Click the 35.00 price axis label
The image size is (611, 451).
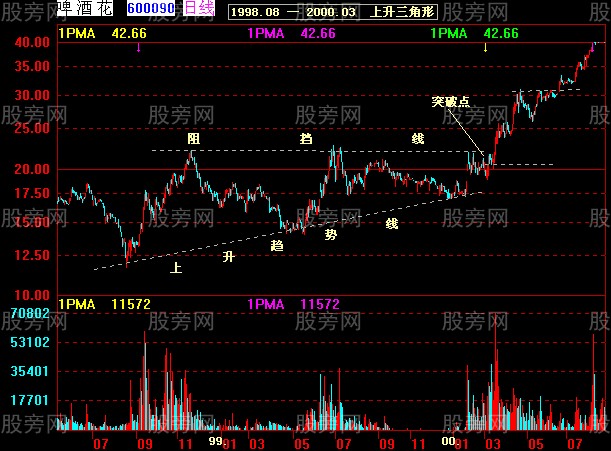pos(32,66)
